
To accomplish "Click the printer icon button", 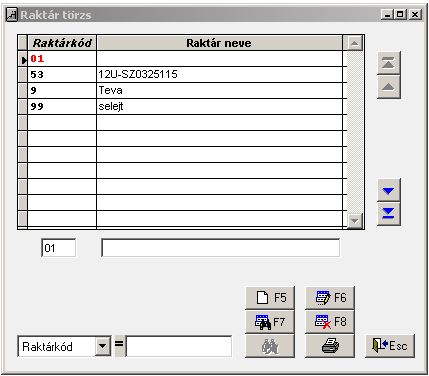I will [330, 346].
